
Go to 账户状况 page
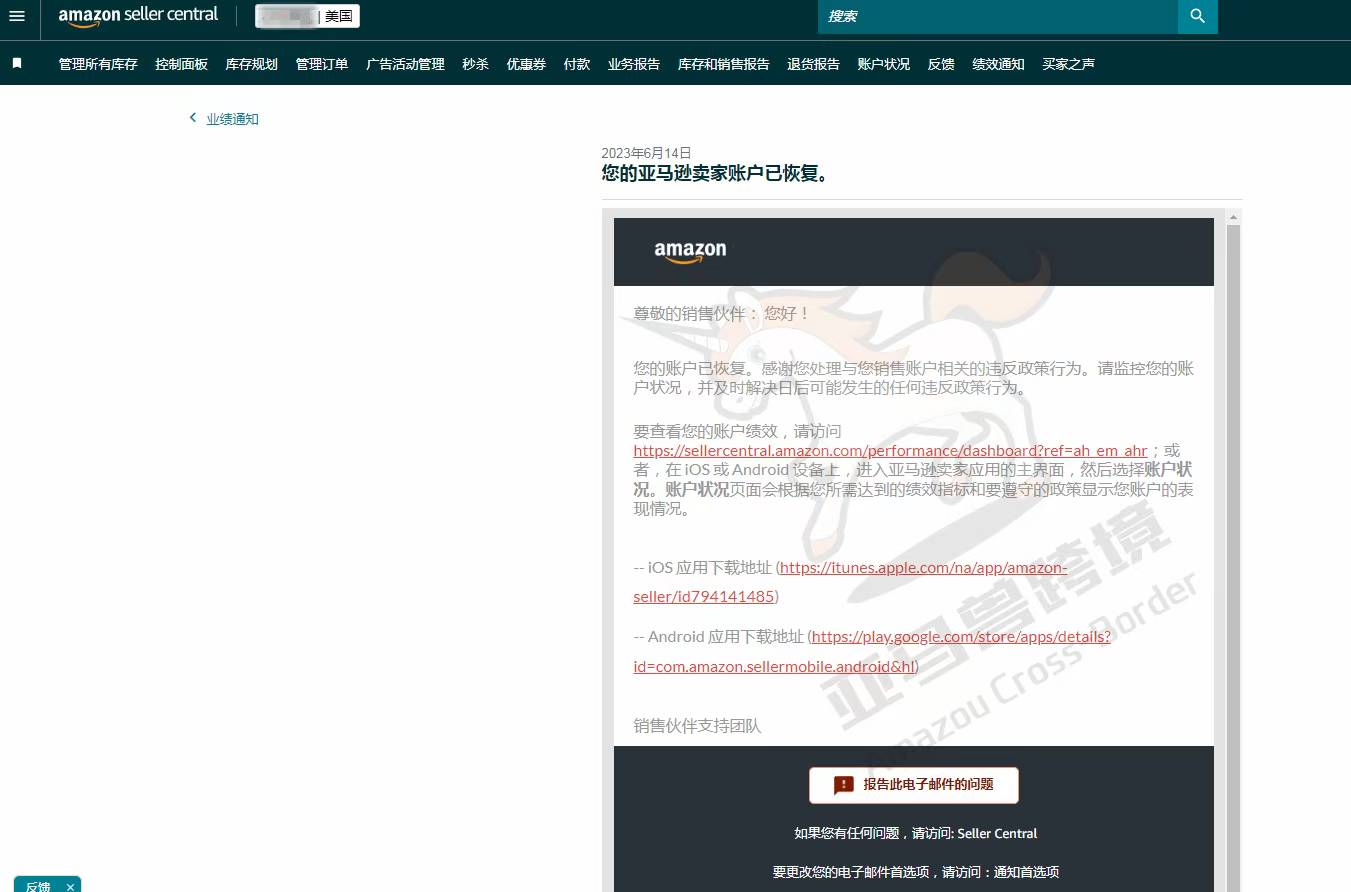[x=884, y=64]
